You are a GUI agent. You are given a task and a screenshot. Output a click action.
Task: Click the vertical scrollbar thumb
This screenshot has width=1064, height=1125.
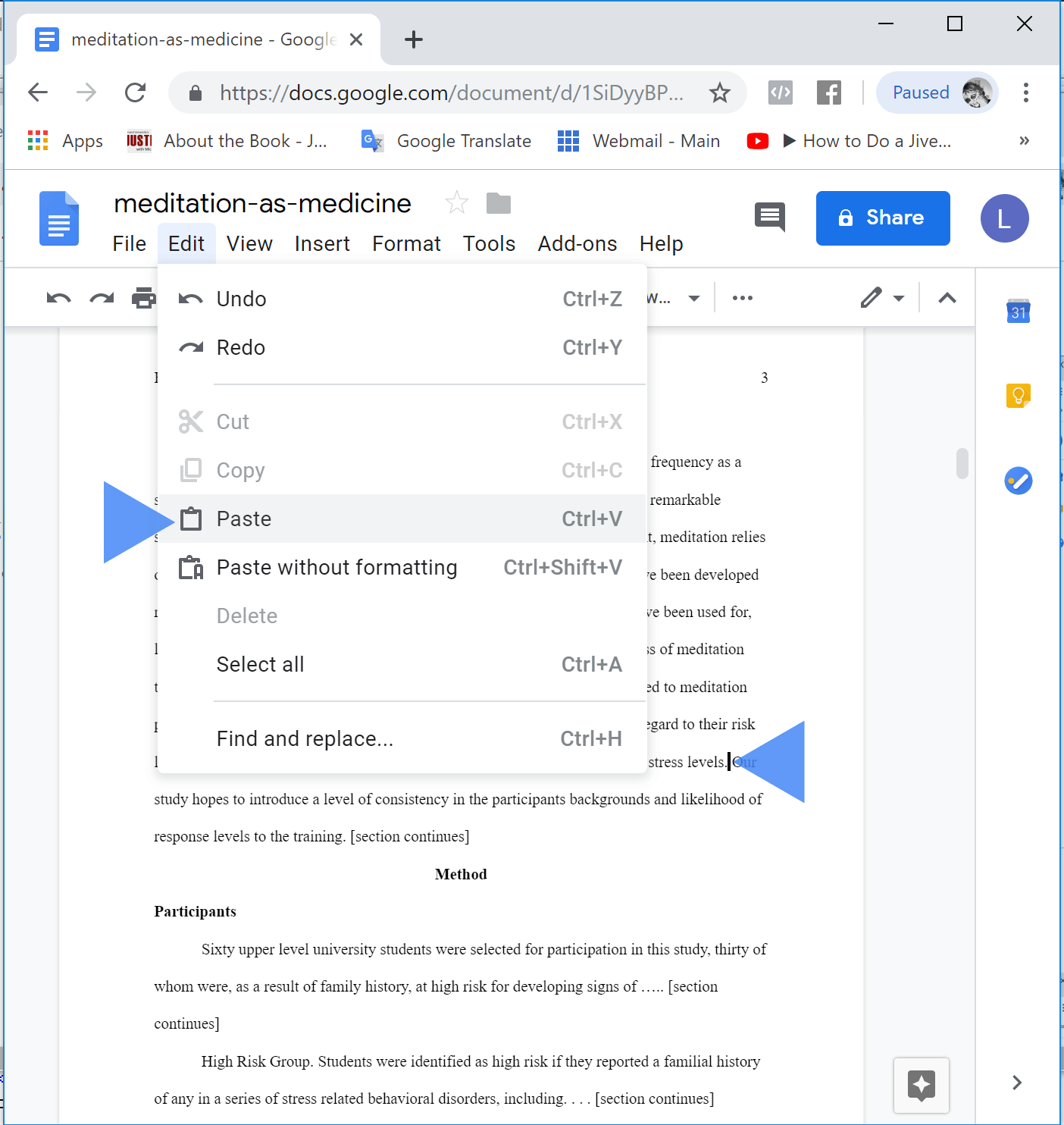(x=962, y=463)
